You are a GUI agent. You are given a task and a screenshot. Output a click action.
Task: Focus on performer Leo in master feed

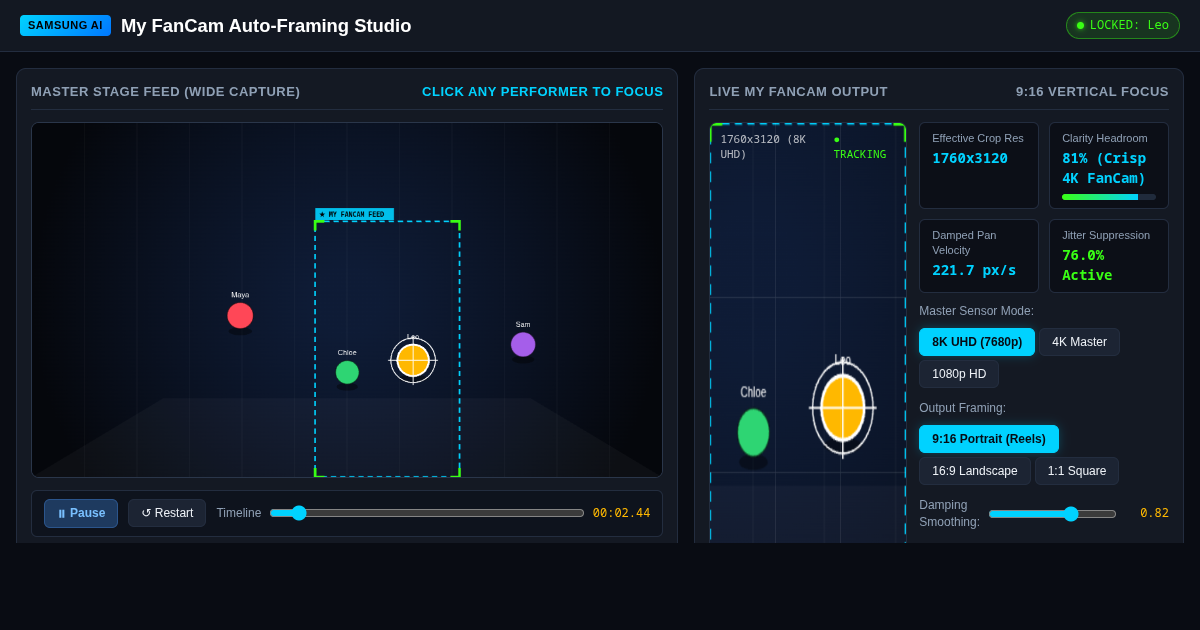413,360
